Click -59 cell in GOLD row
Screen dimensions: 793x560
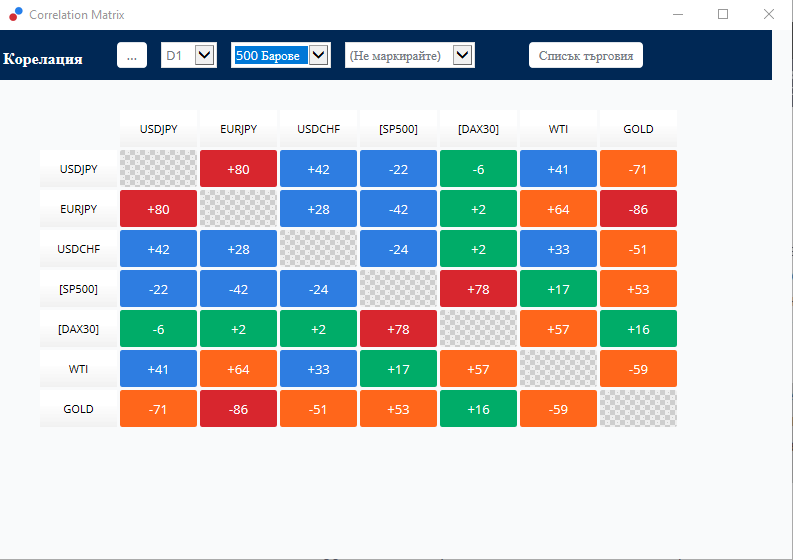(x=558, y=409)
